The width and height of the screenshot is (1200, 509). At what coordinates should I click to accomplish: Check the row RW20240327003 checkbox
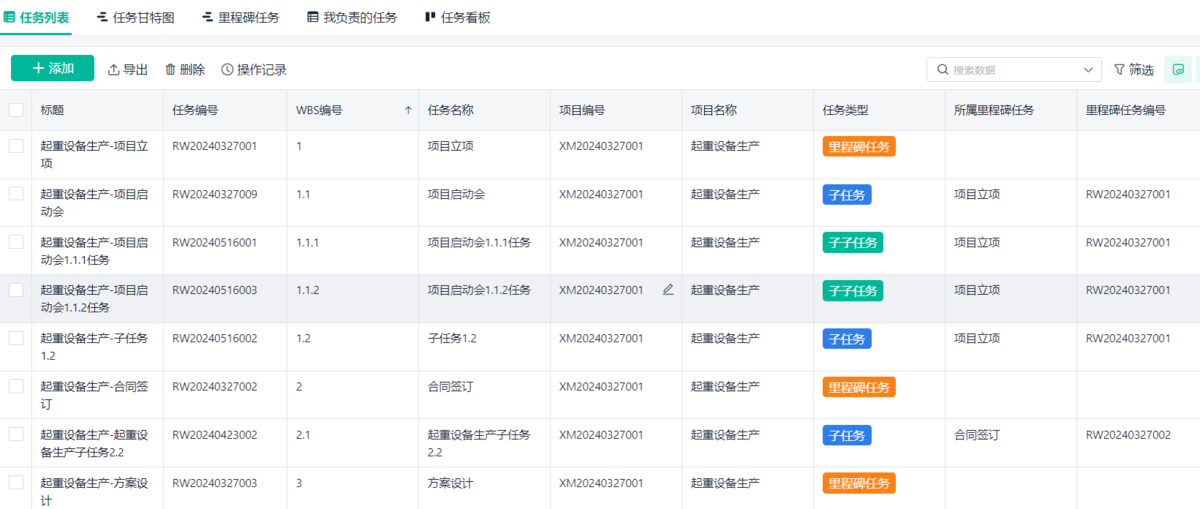16,482
